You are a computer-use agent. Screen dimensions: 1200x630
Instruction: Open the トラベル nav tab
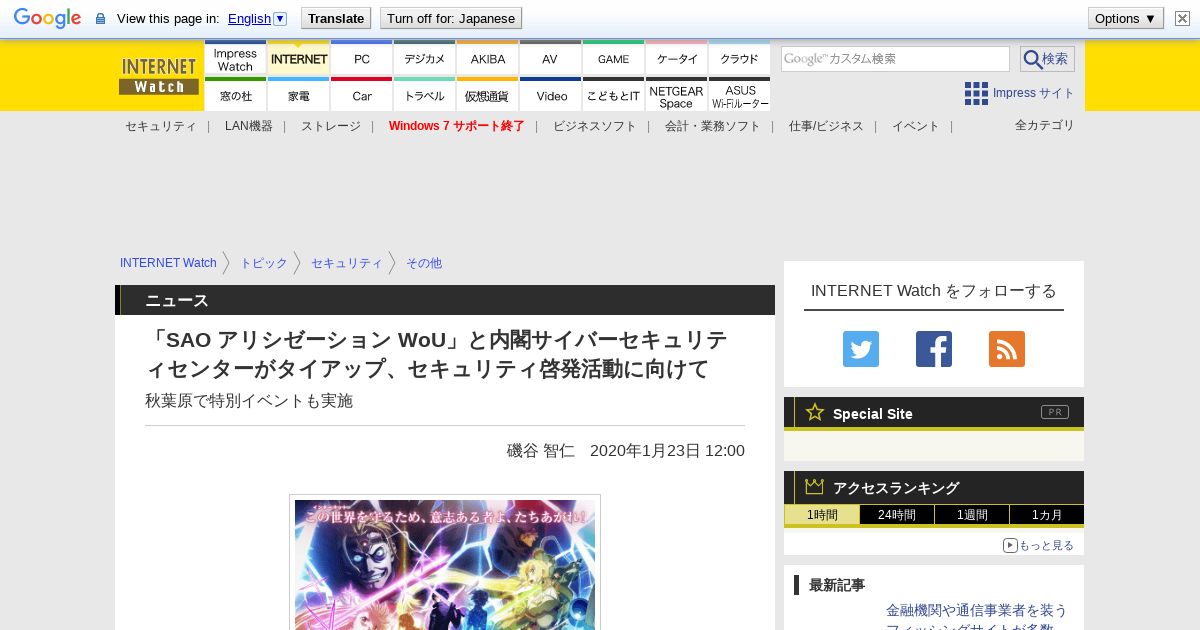point(424,95)
